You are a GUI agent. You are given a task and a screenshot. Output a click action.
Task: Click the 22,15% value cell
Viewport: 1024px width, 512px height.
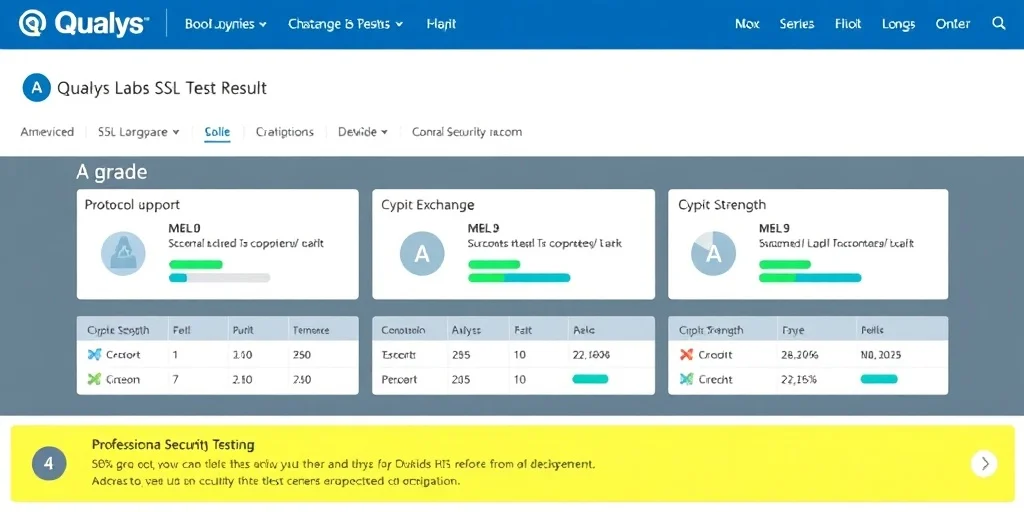point(799,379)
